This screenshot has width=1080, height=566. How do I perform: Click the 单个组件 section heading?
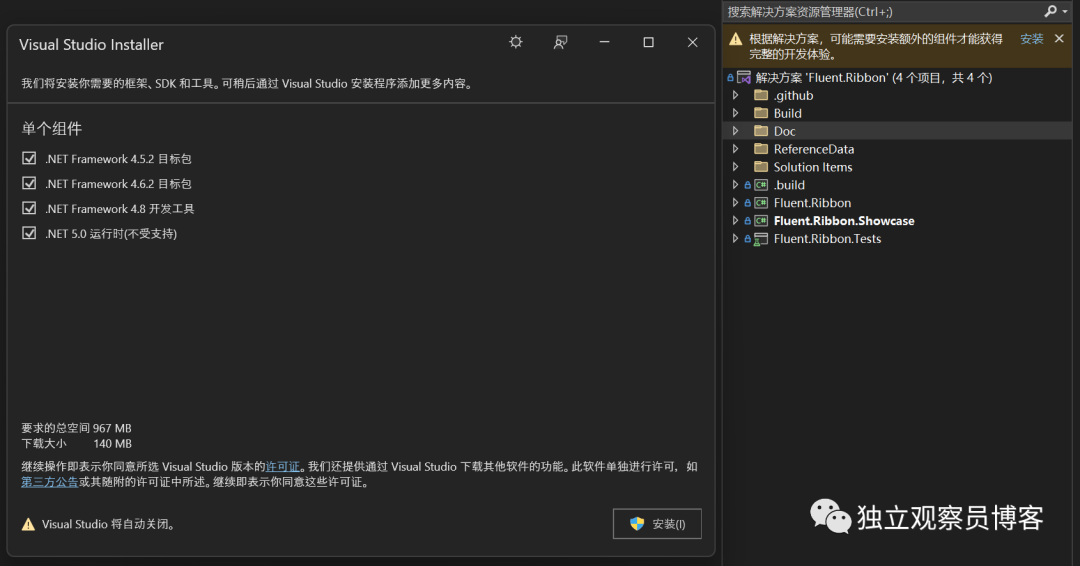pyautogui.click(x=52, y=129)
